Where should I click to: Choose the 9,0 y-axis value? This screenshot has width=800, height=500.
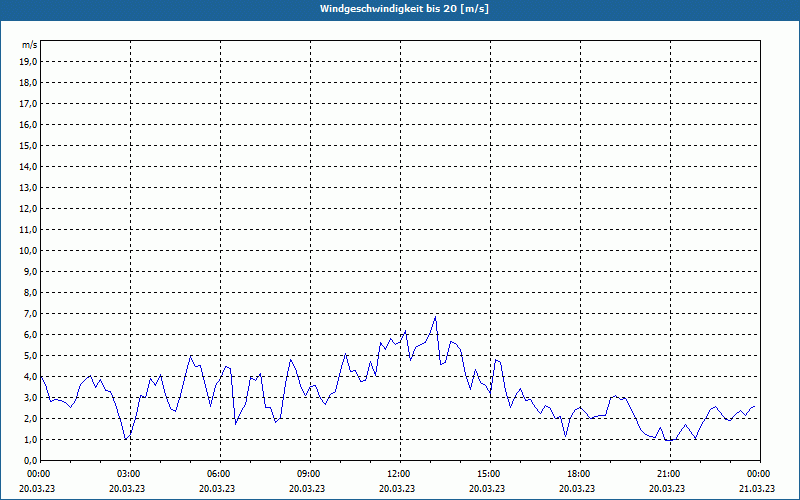[30, 271]
